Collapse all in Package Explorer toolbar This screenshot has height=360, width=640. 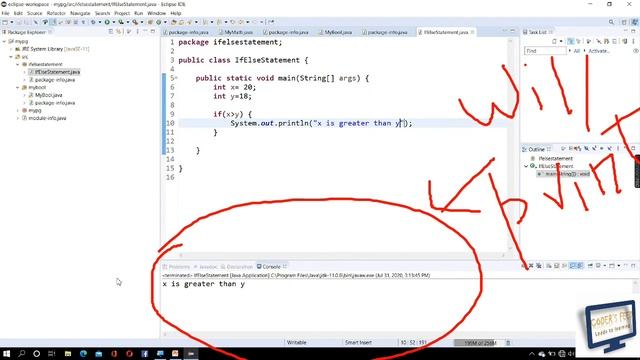pyautogui.click(x=111, y=31)
